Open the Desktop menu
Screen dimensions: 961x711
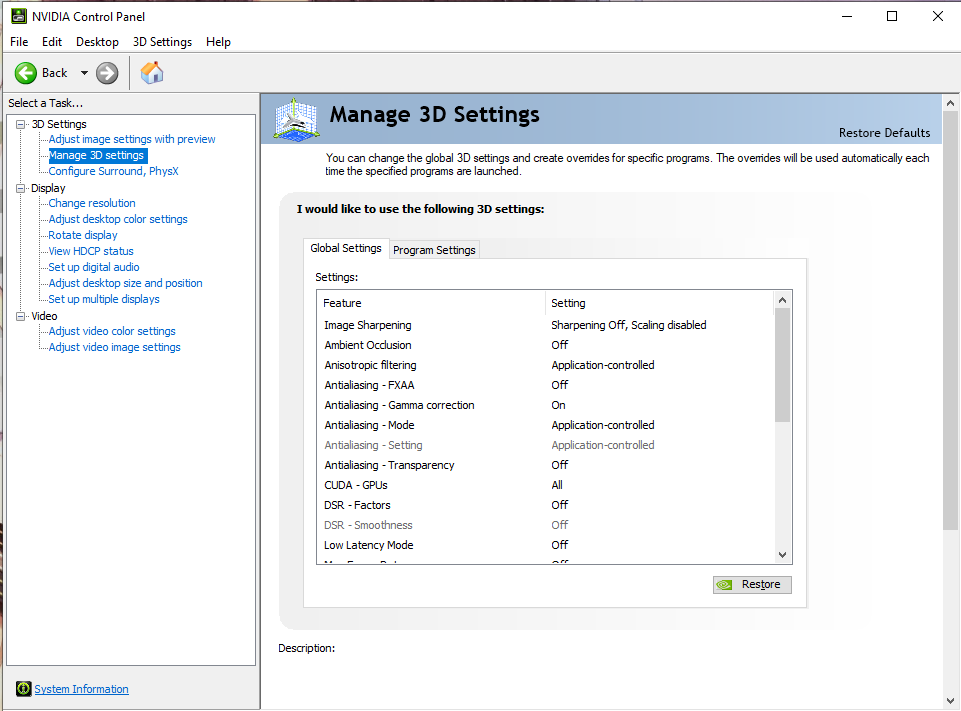[97, 42]
